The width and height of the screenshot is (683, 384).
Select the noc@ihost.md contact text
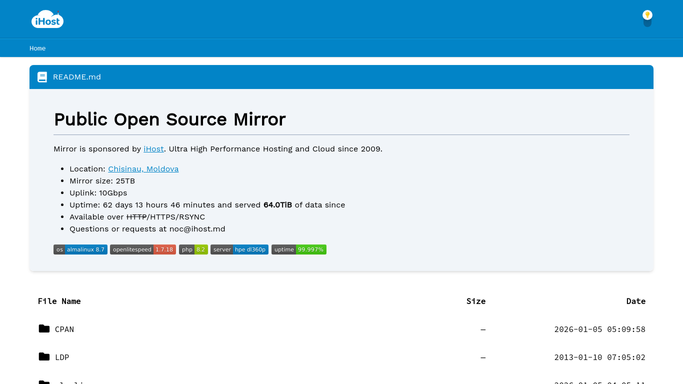(x=197, y=229)
